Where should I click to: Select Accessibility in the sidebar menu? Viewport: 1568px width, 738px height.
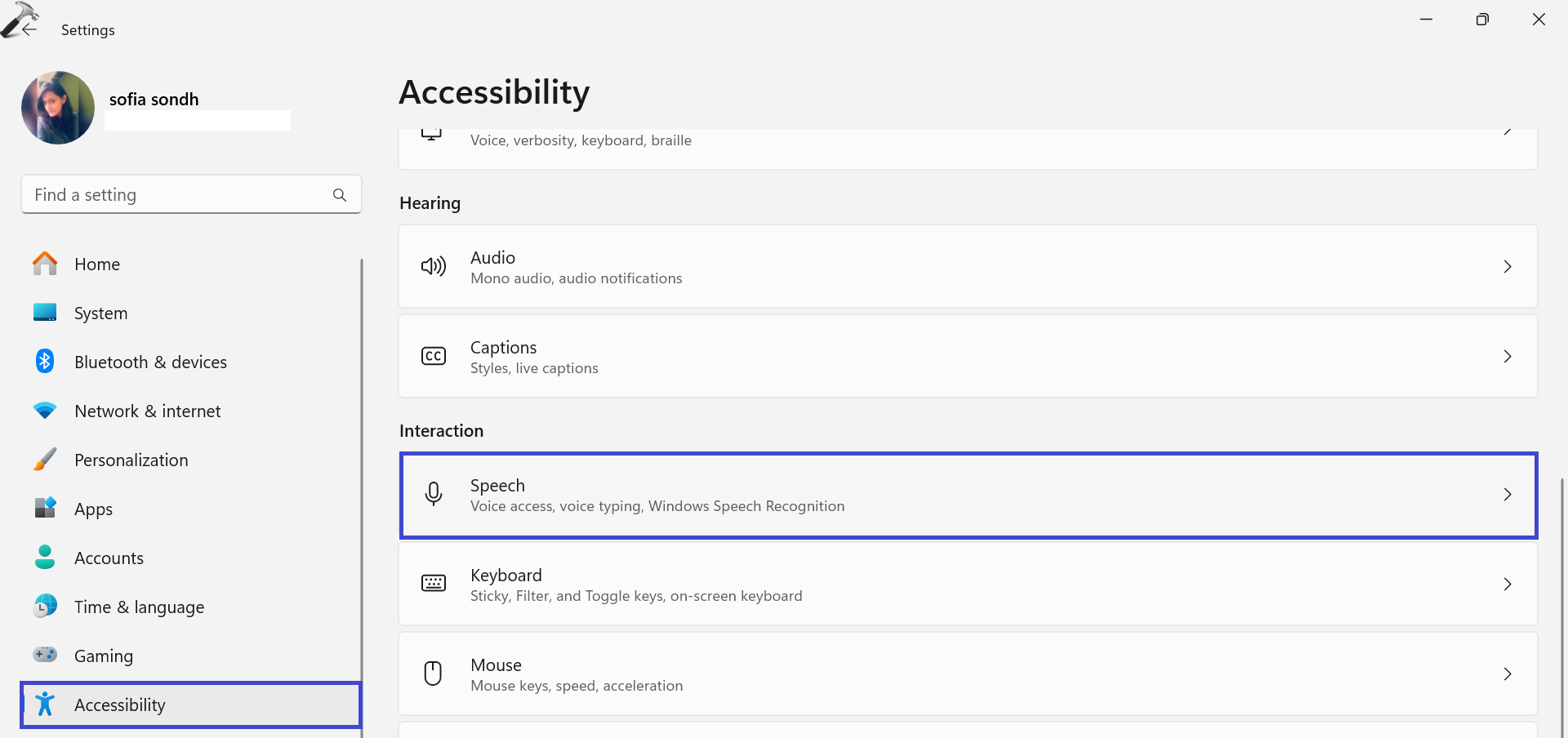point(119,705)
